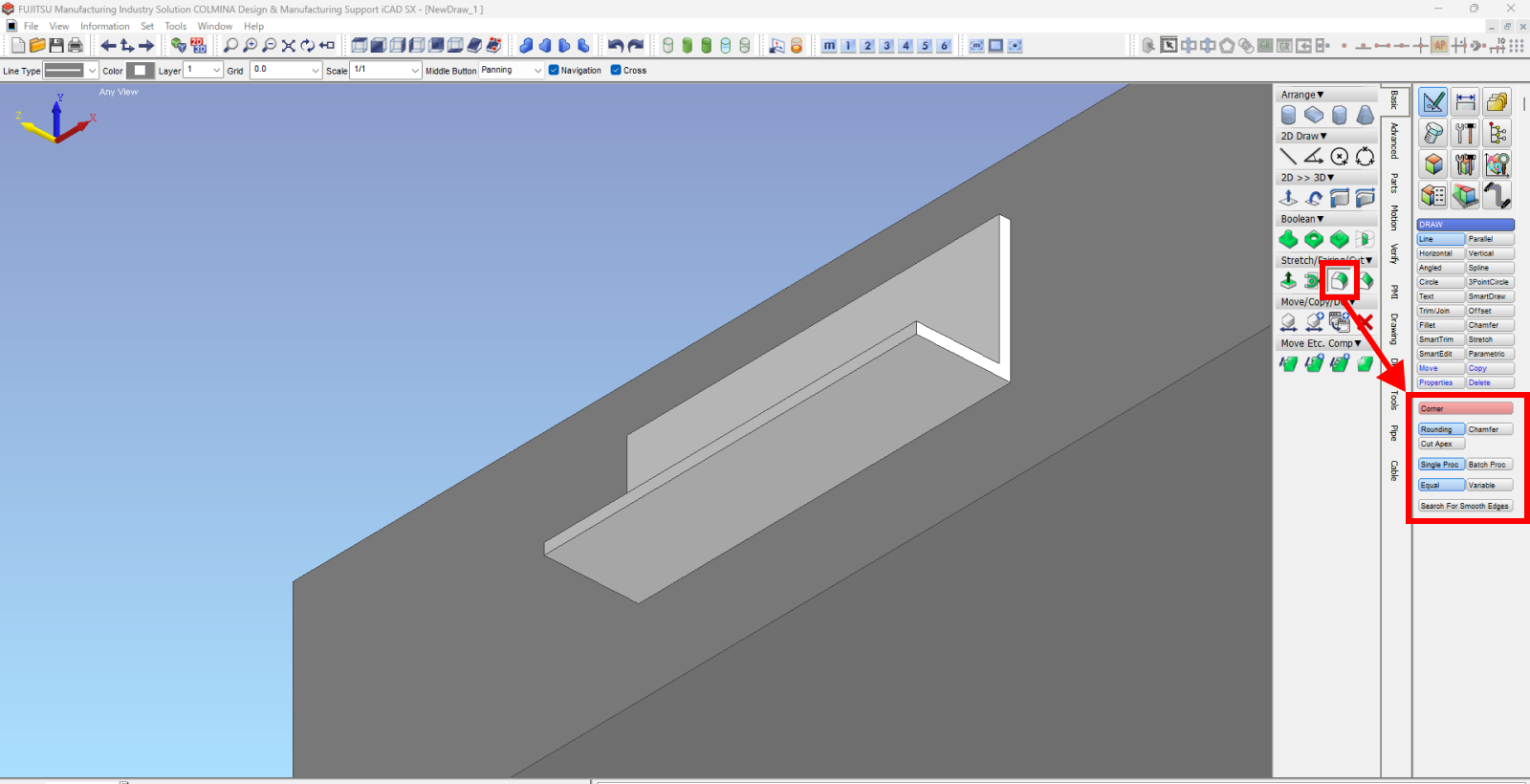Expand the Middle Button Panning dropdown
The height and width of the screenshot is (784, 1530).
click(x=537, y=71)
